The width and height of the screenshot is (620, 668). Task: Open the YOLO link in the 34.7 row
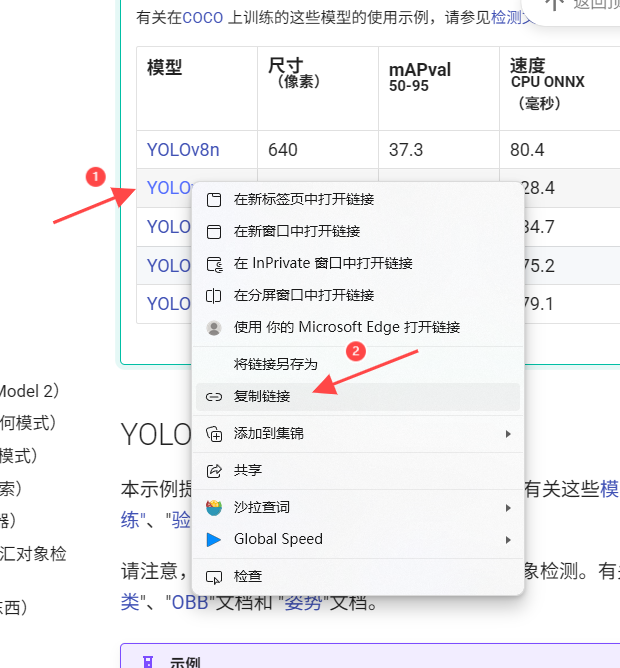click(169, 227)
